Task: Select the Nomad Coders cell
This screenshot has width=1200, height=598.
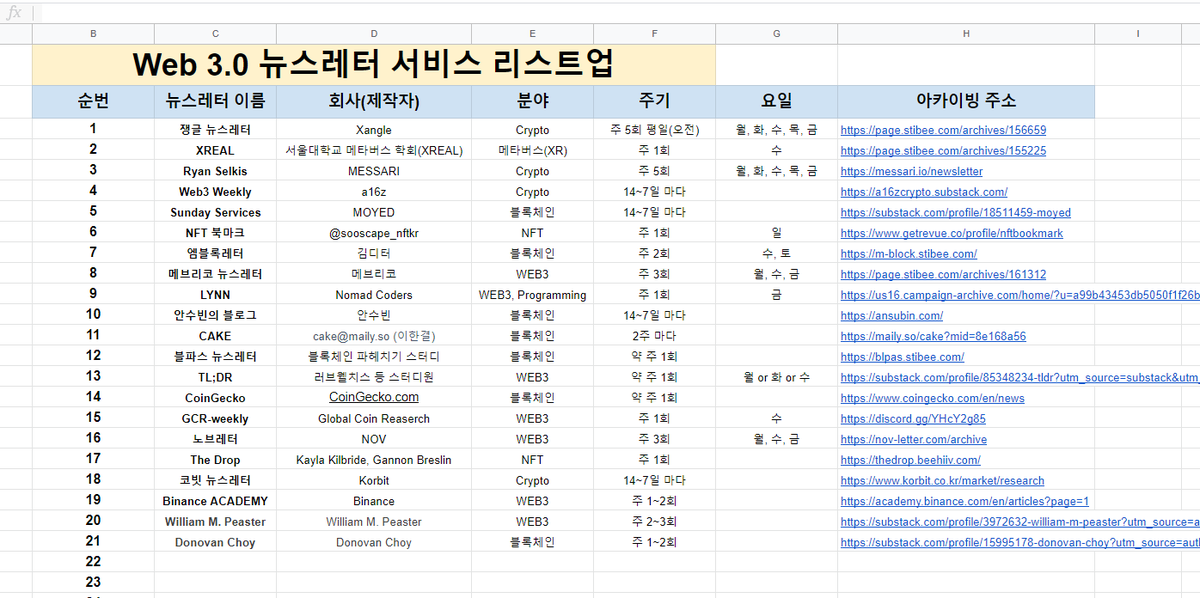Action: point(374,295)
